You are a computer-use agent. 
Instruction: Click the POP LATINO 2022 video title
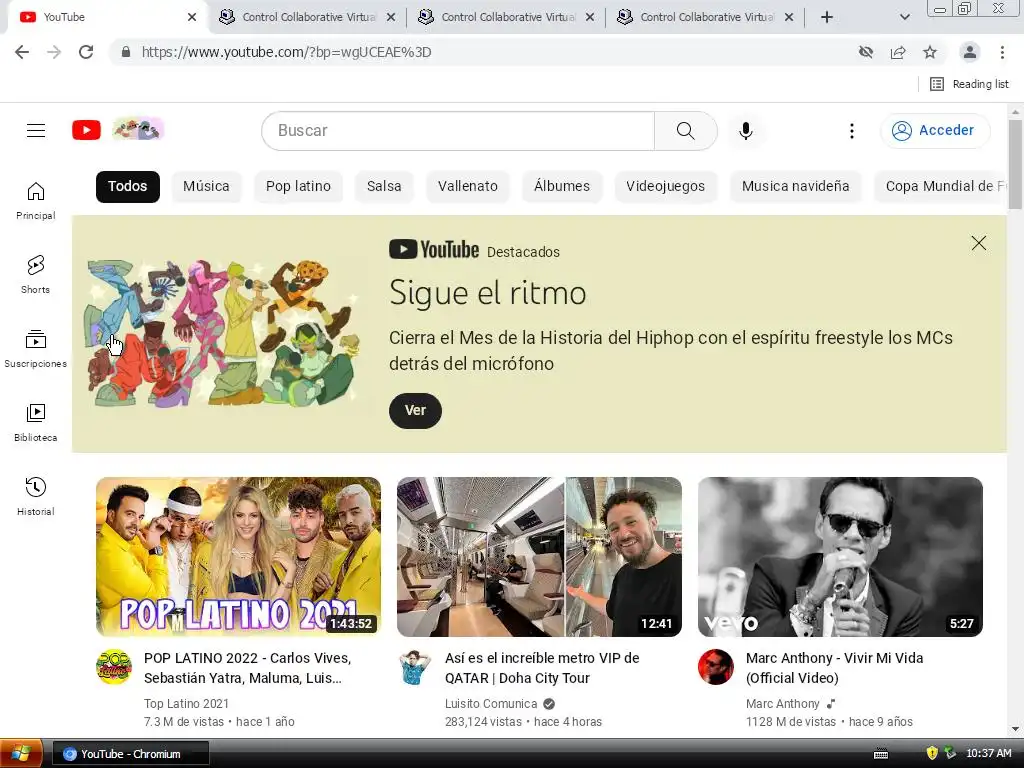coord(248,668)
